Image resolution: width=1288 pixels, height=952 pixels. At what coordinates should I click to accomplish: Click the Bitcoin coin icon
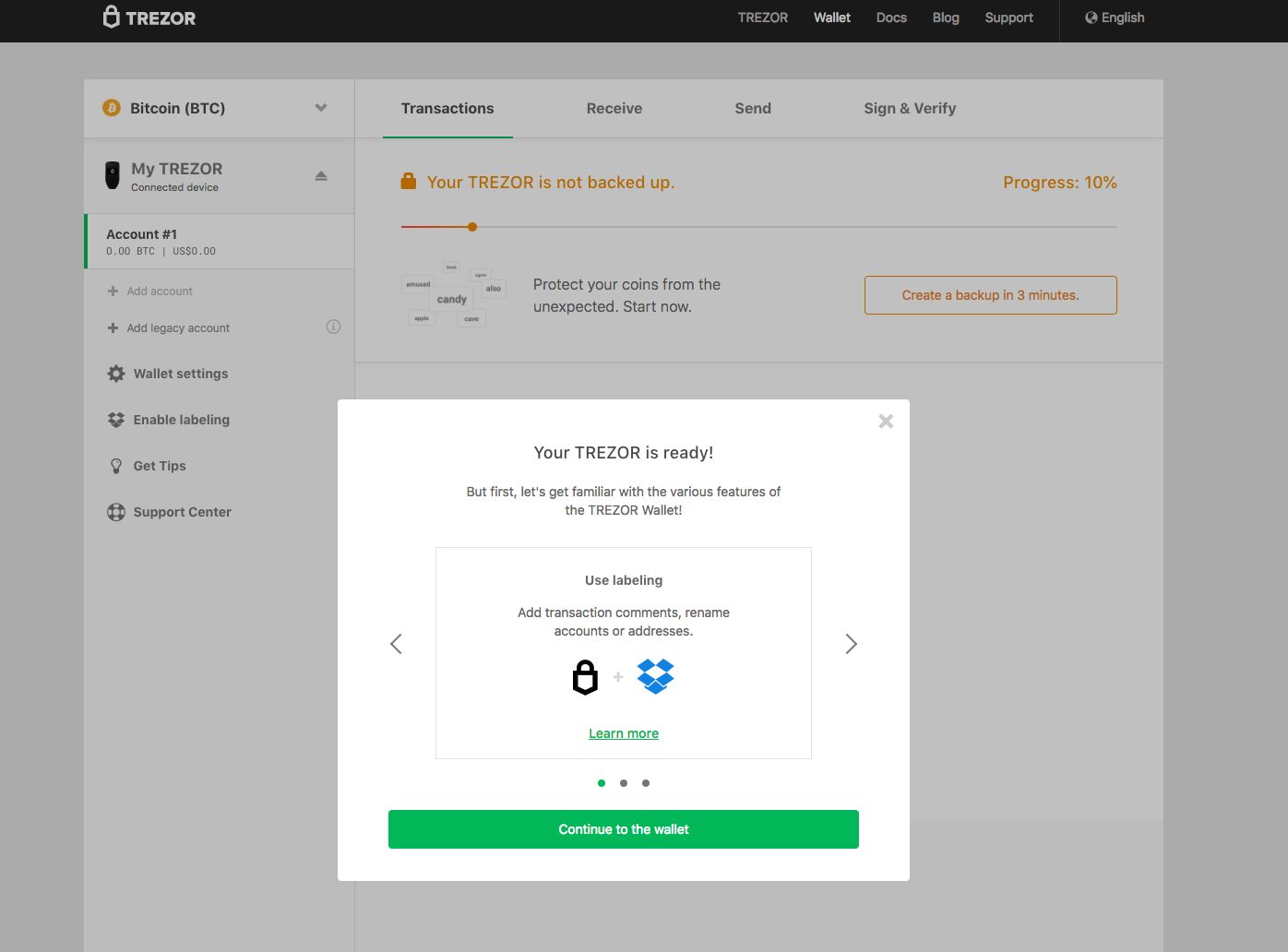[112, 108]
